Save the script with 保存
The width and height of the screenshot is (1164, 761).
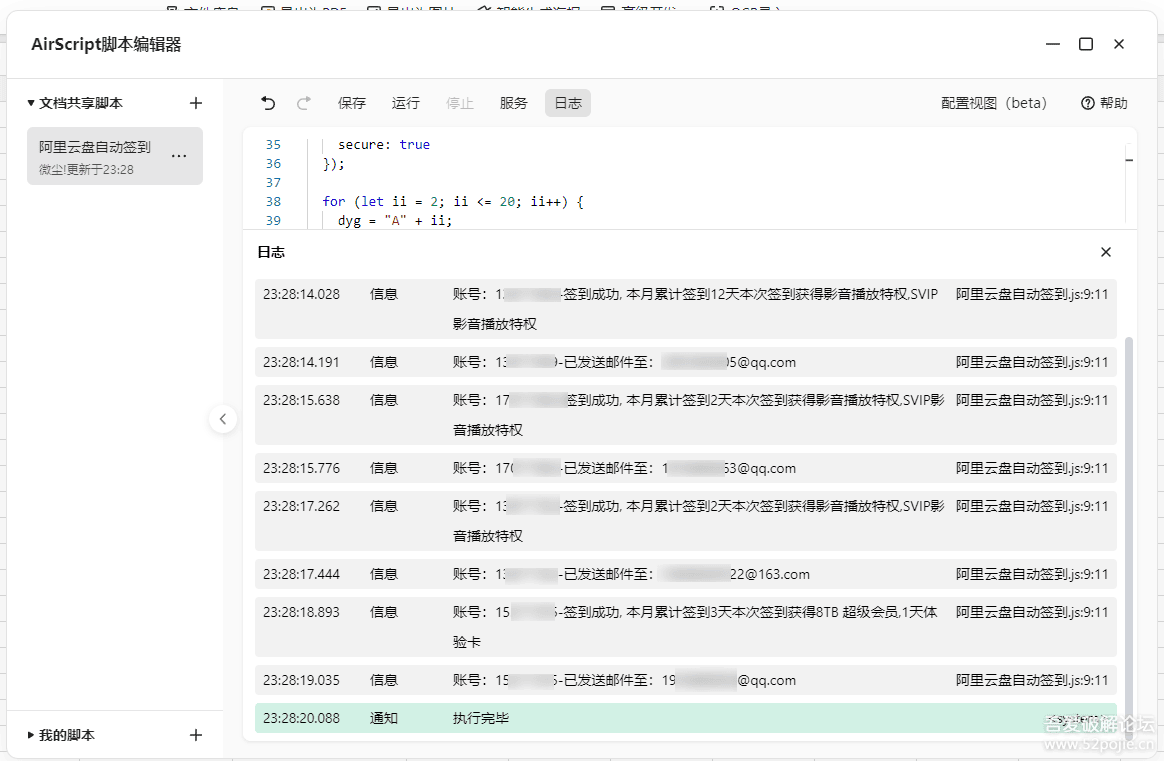click(352, 103)
